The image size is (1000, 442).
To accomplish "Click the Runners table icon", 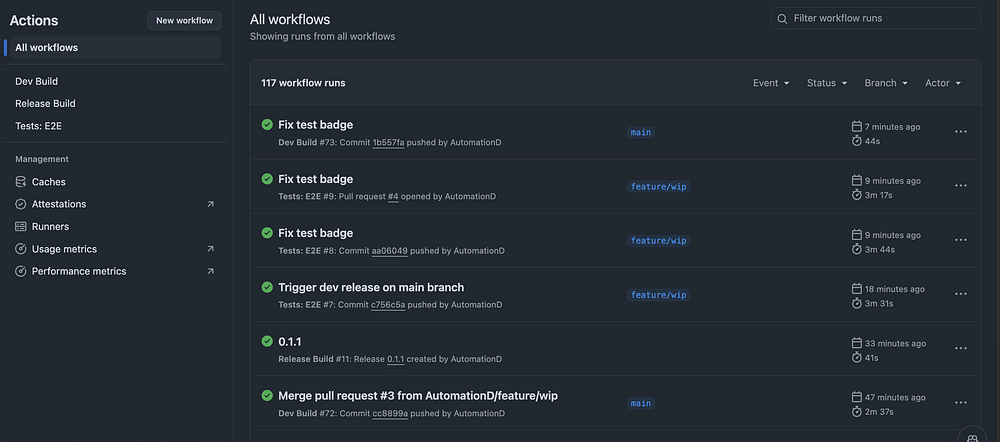I will point(21,227).
